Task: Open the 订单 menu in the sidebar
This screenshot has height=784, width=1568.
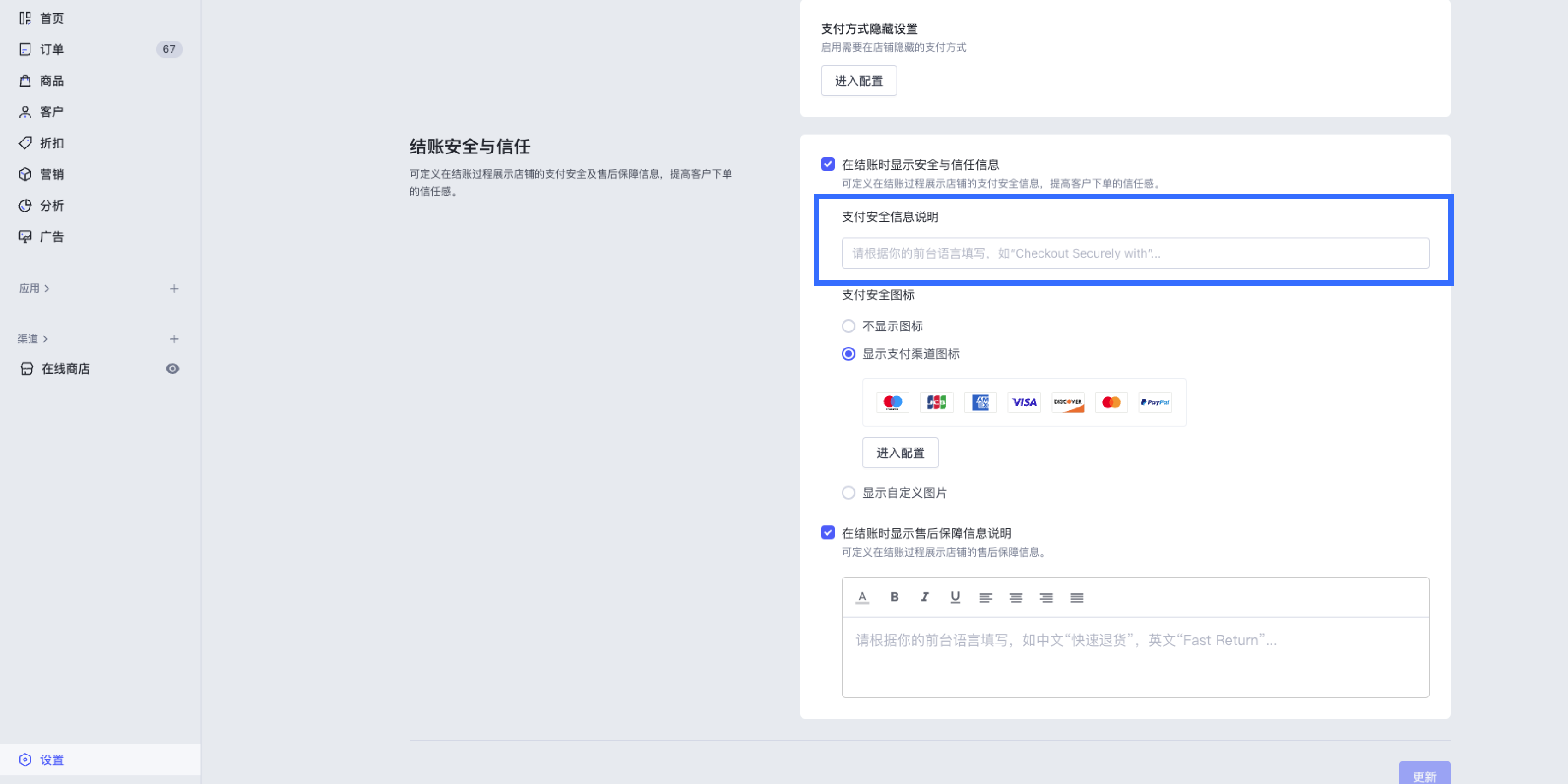Action: point(52,49)
